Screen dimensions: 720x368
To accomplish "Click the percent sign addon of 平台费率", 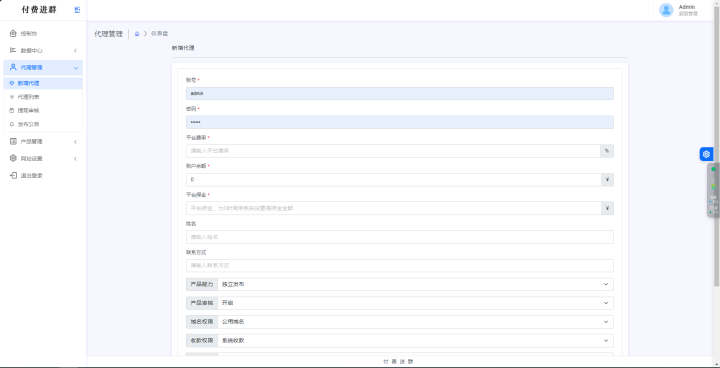I will click(607, 151).
